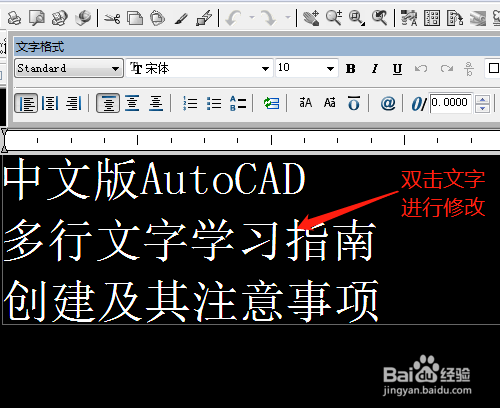Toggle Underline formatting
This screenshot has height=408, width=500.
pyautogui.click(x=397, y=69)
